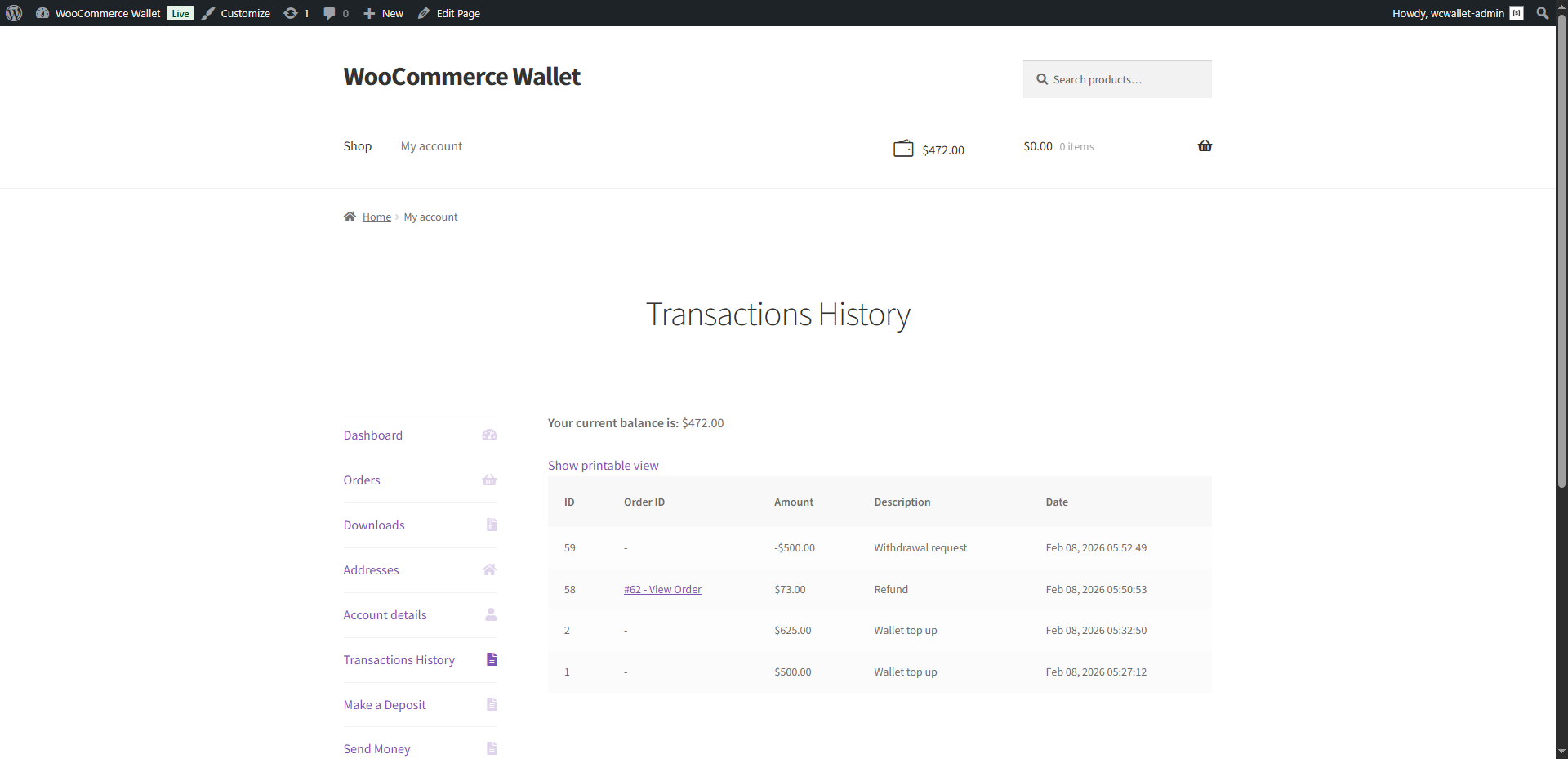Image resolution: width=1568 pixels, height=759 pixels.
Task: Open My account in main navigation
Action: [x=431, y=146]
